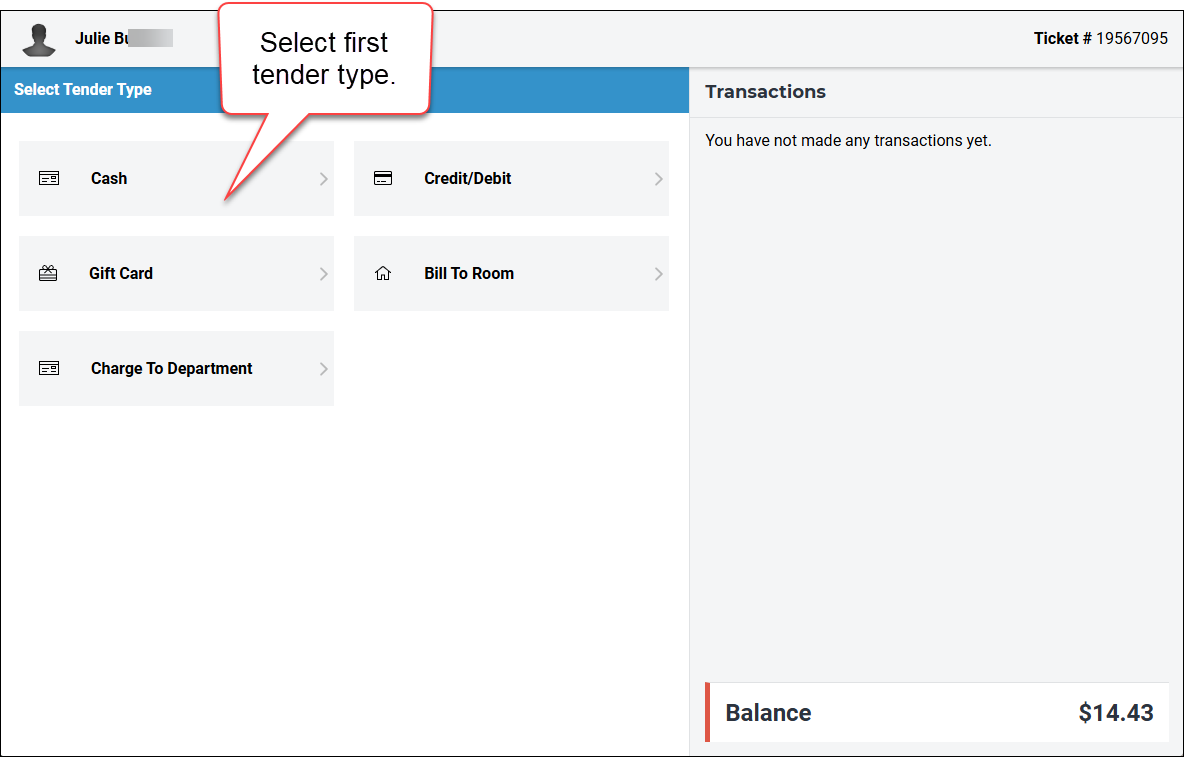Click the Transactions panel heading

766,91
